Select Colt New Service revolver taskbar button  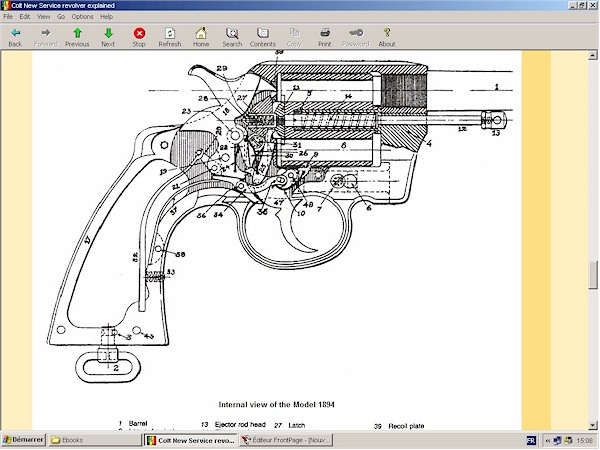[x=191, y=440]
